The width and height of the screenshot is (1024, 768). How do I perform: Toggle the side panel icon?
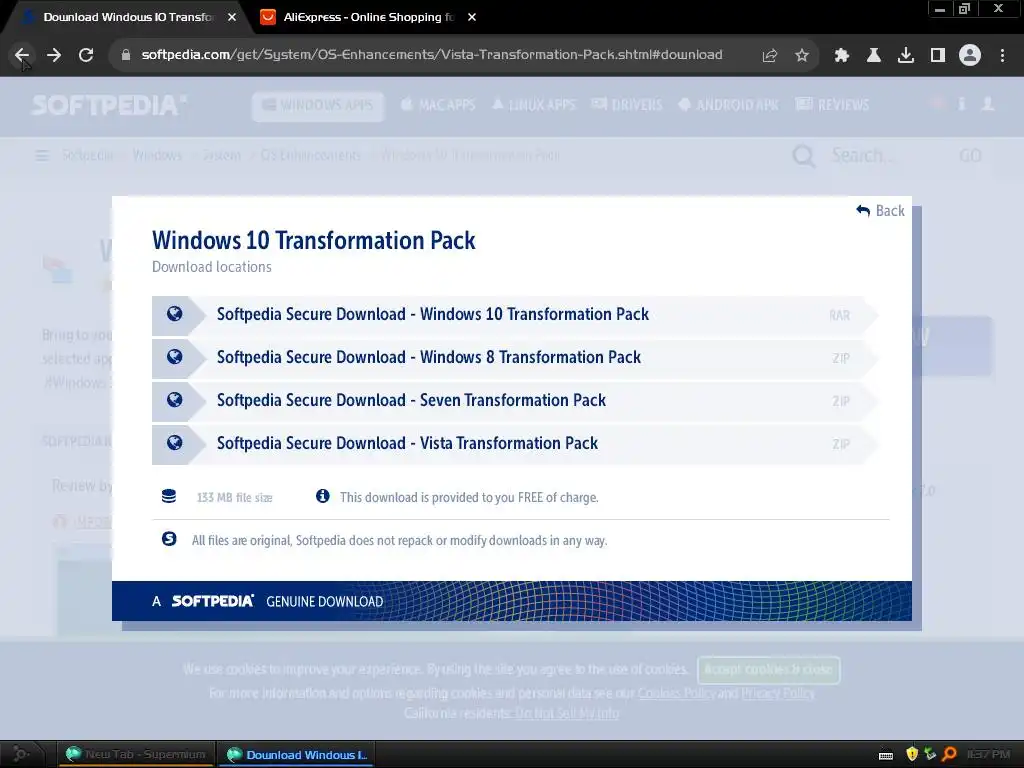[938, 56]
